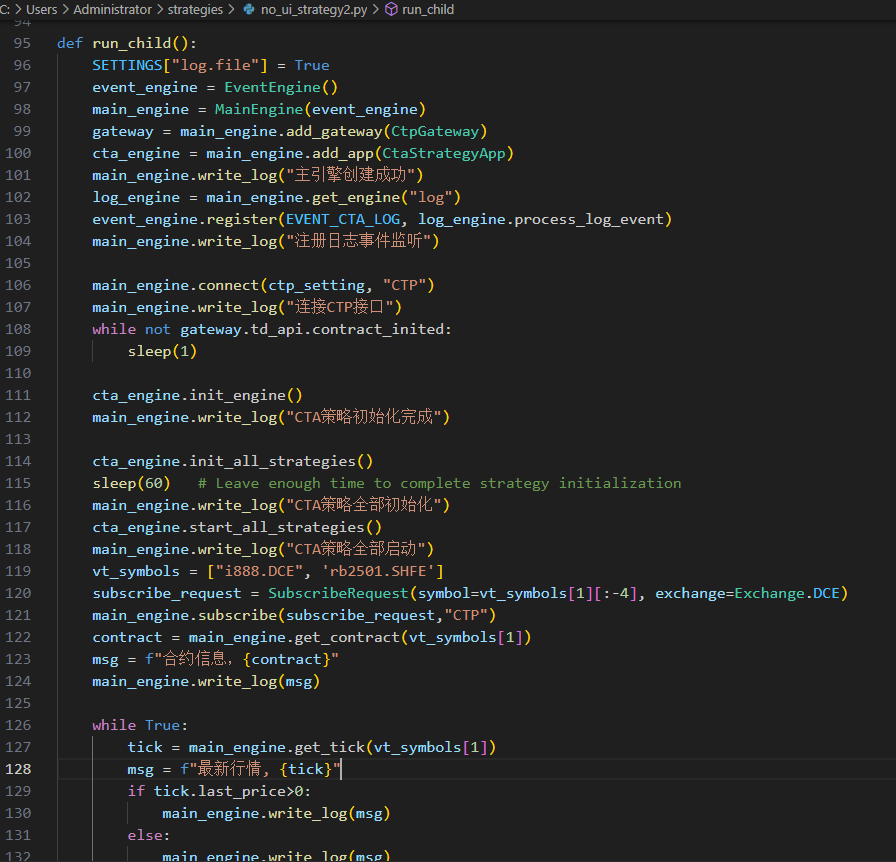Click line number 126 in gutter
Viewport: 896px width, 862px height.
[18, 725]
